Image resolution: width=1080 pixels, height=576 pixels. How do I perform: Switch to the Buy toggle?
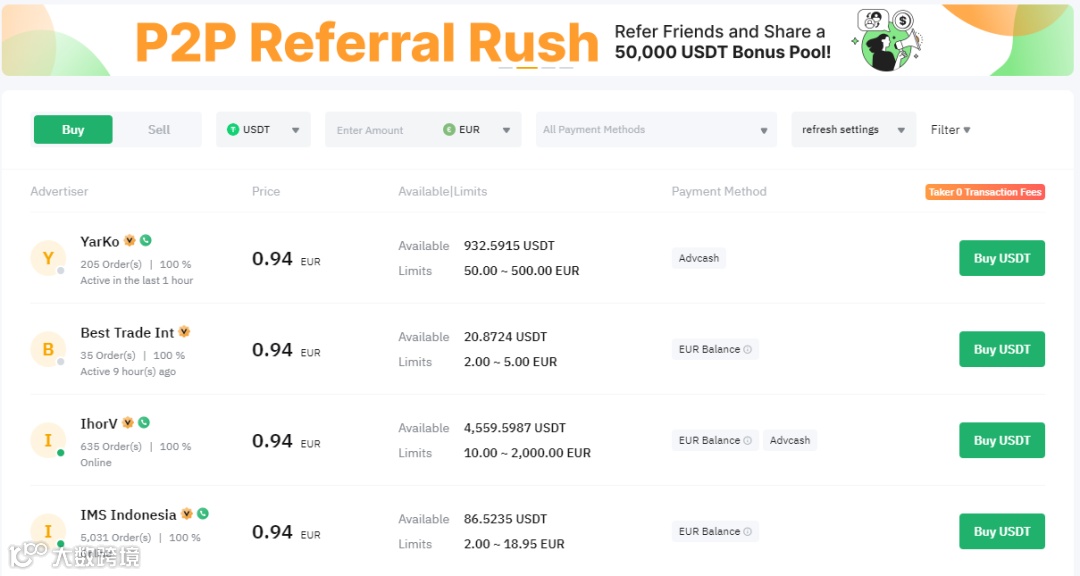[73, 130]
